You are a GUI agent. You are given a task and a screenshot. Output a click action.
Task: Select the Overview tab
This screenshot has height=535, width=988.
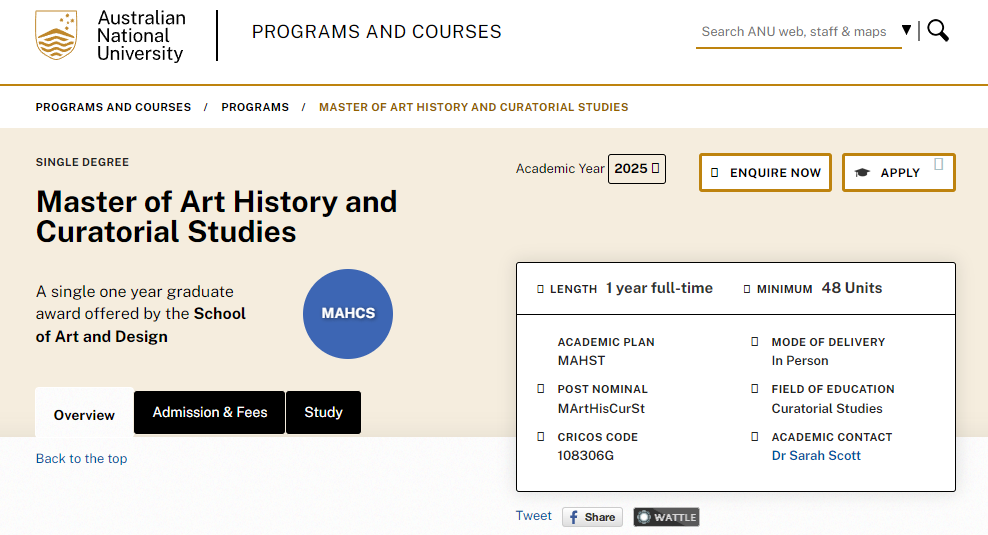coord(84,414)
